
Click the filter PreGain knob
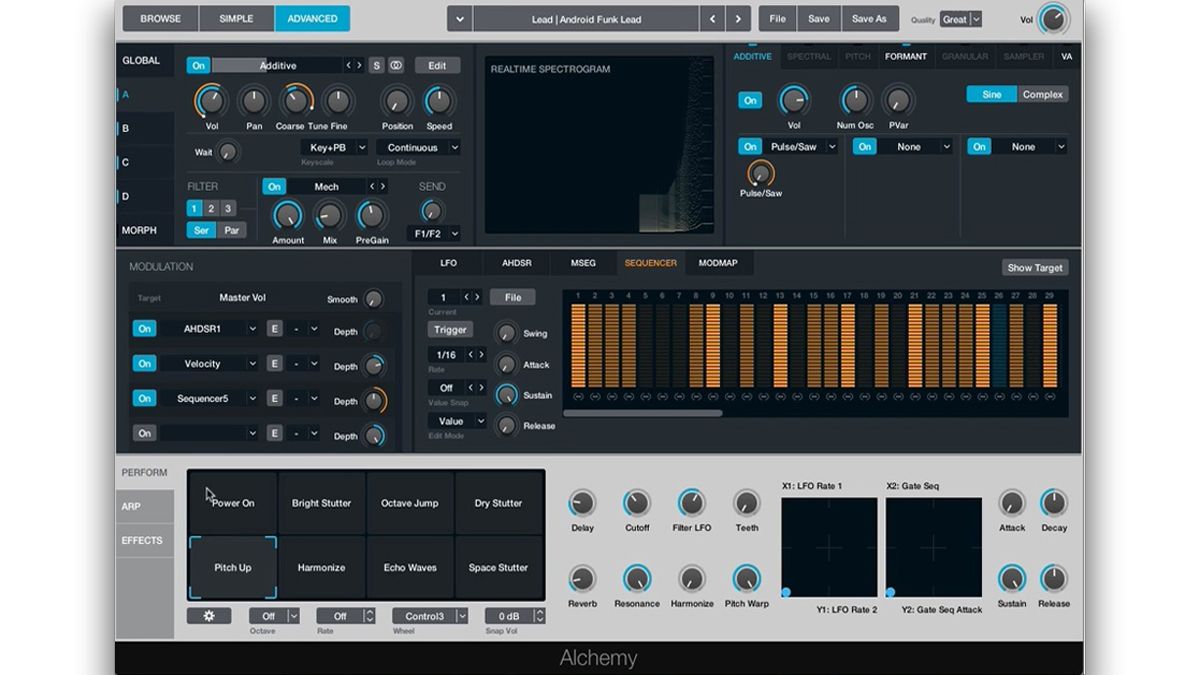(x=371, y=215)
